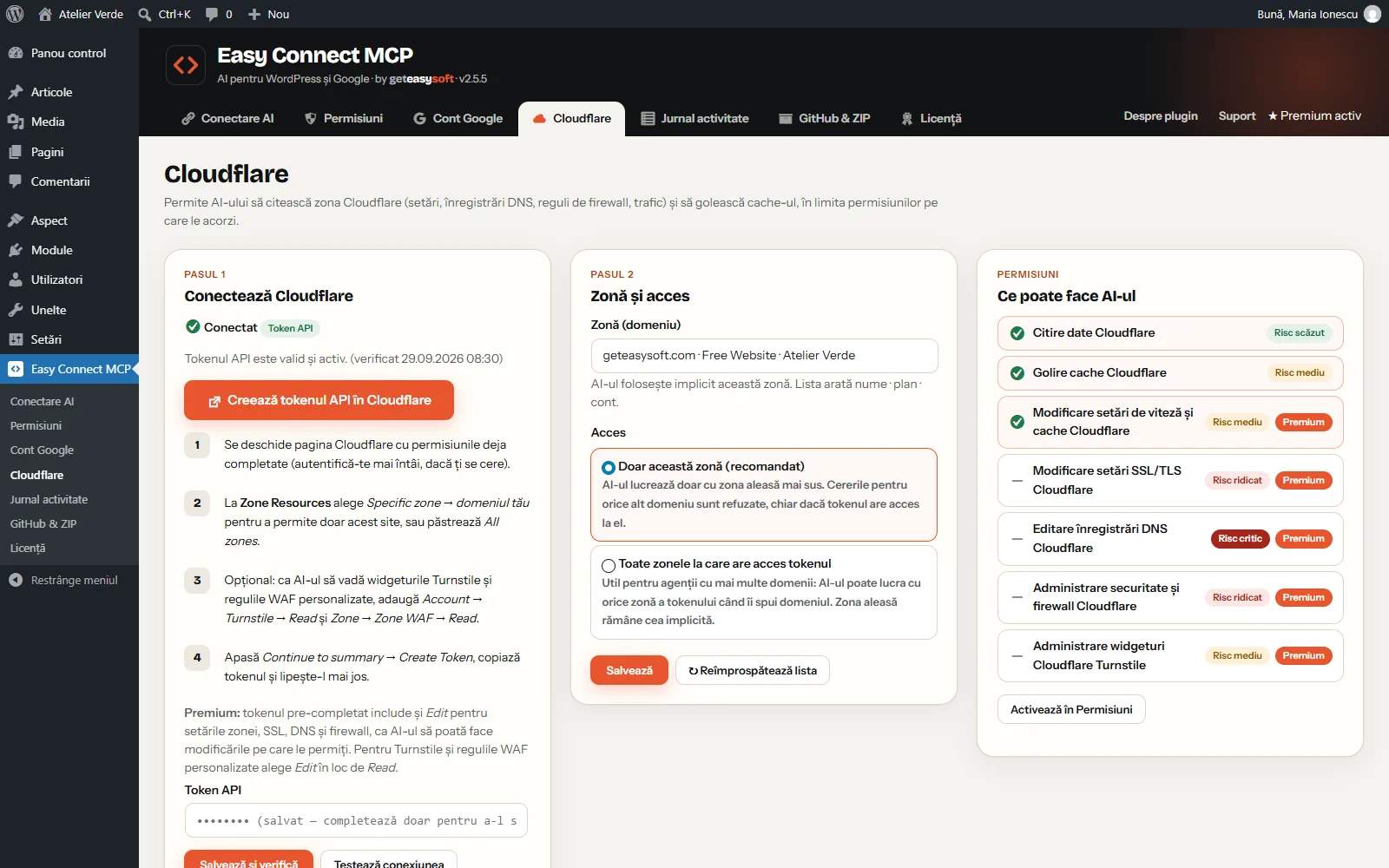Click the archive icon on GitHub & ZIP tab

coord(786,118)
